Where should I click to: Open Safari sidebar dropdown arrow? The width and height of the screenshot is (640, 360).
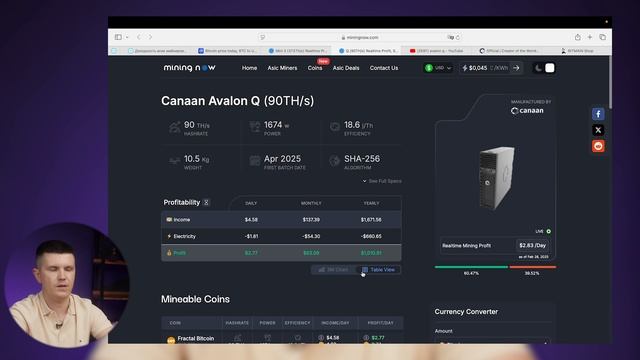127,37
